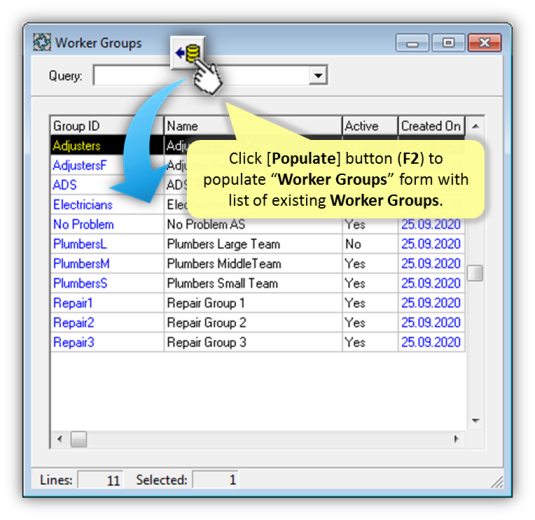535x520 pixels.
Task: Minimize the Worker Groups window
Action: coord(412,43)
